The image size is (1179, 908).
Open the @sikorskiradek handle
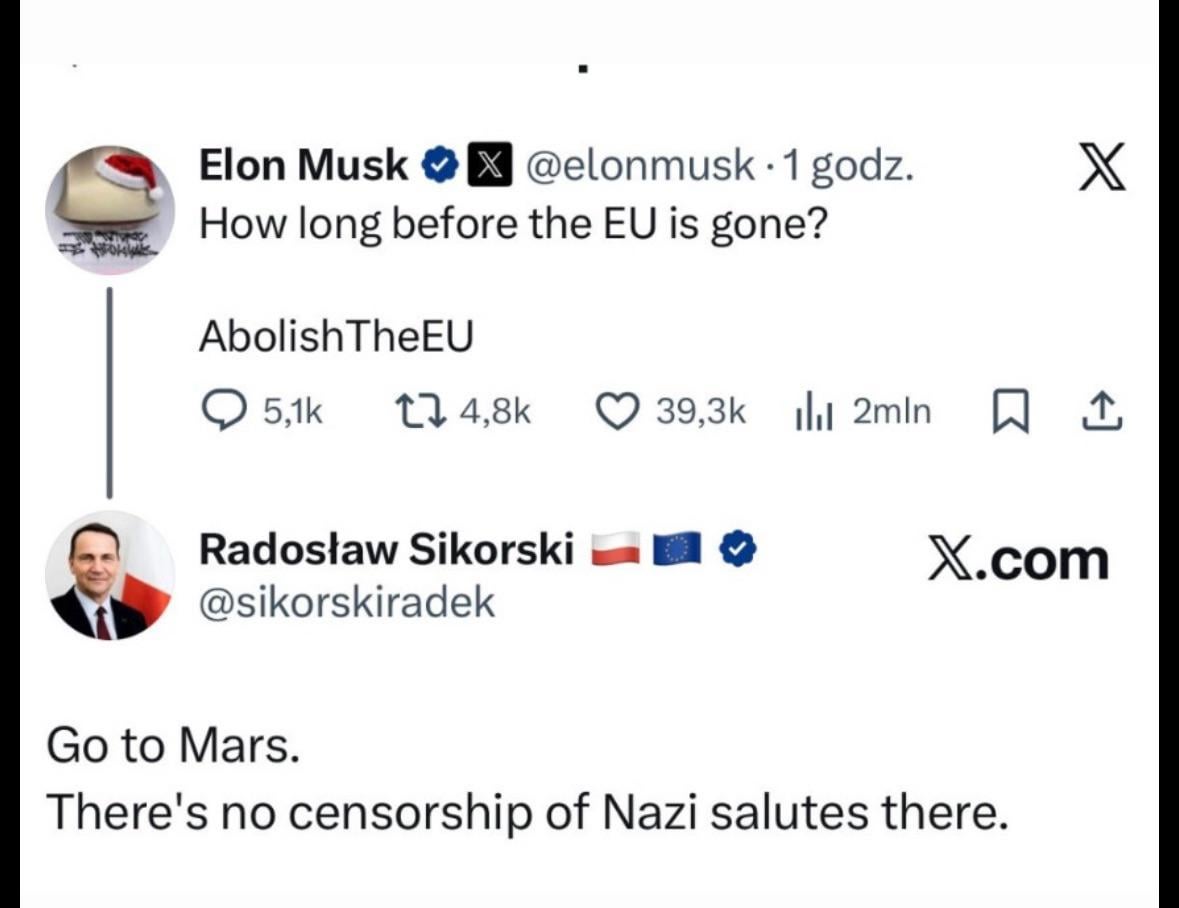tap(347, 602)
